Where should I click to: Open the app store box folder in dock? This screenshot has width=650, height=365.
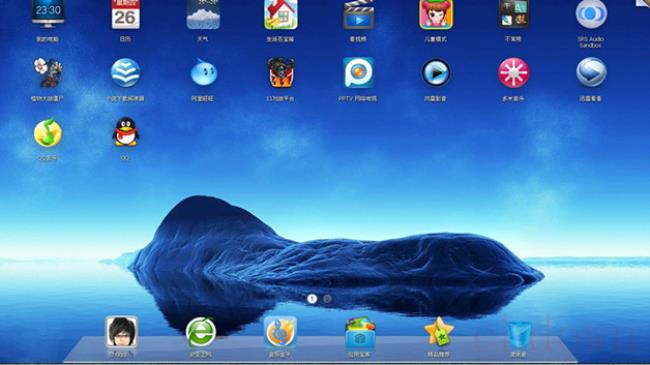pyautogui.click(x=360, y=333)
